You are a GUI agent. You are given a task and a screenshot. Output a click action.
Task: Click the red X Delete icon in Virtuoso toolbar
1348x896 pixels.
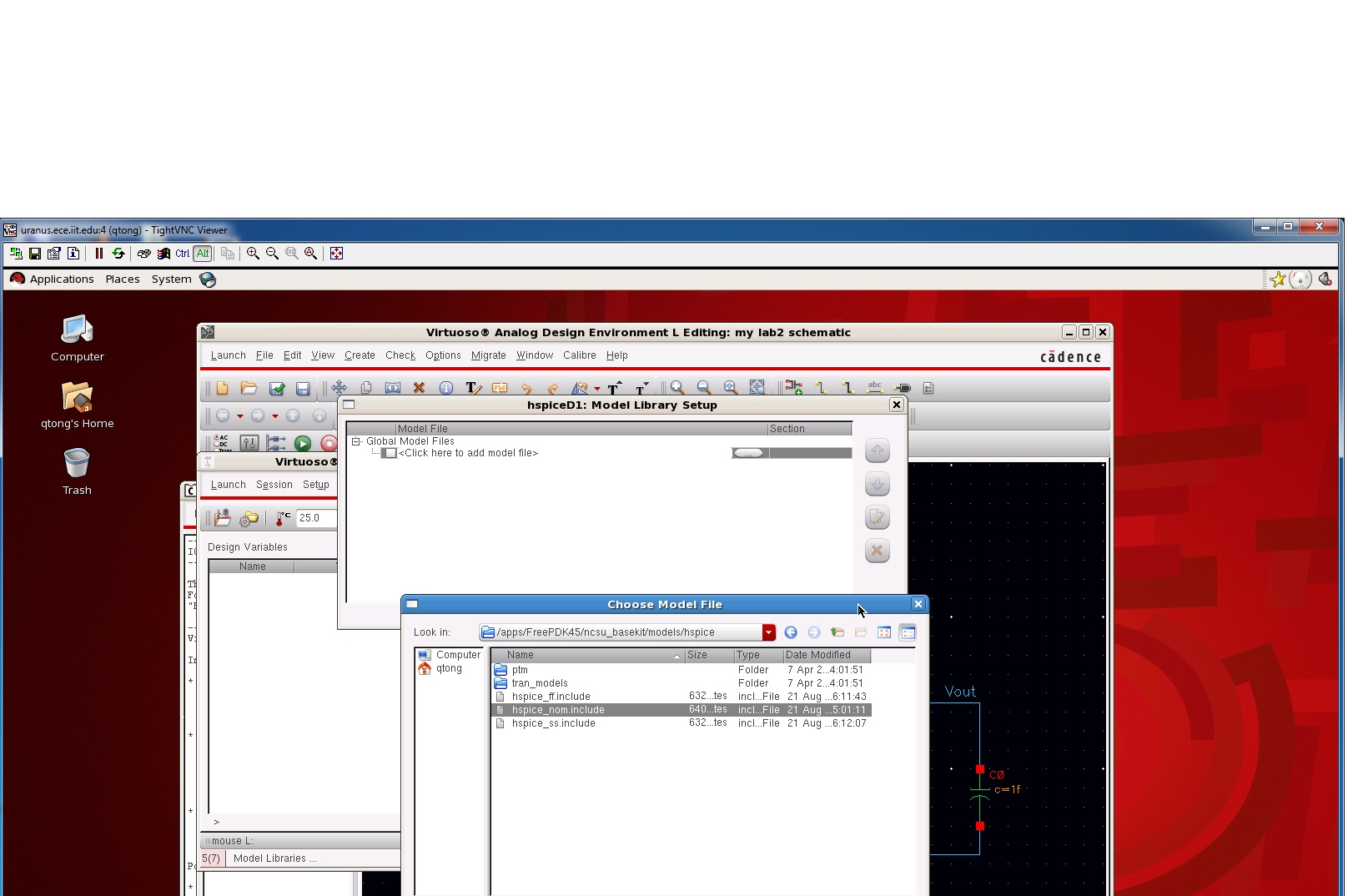click(x=420, y=388)
